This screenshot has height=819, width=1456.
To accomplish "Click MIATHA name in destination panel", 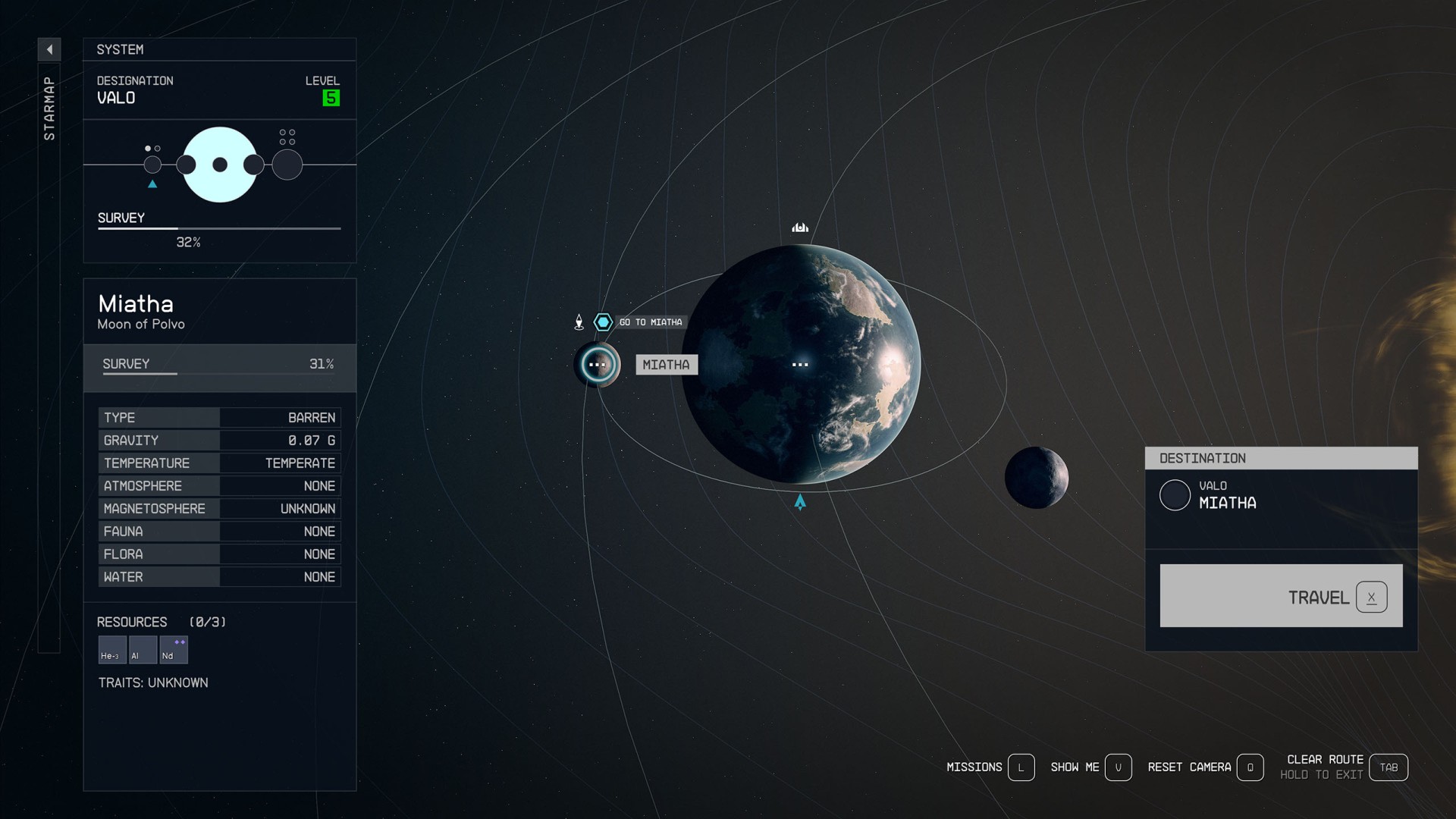I will [1227, 503].
